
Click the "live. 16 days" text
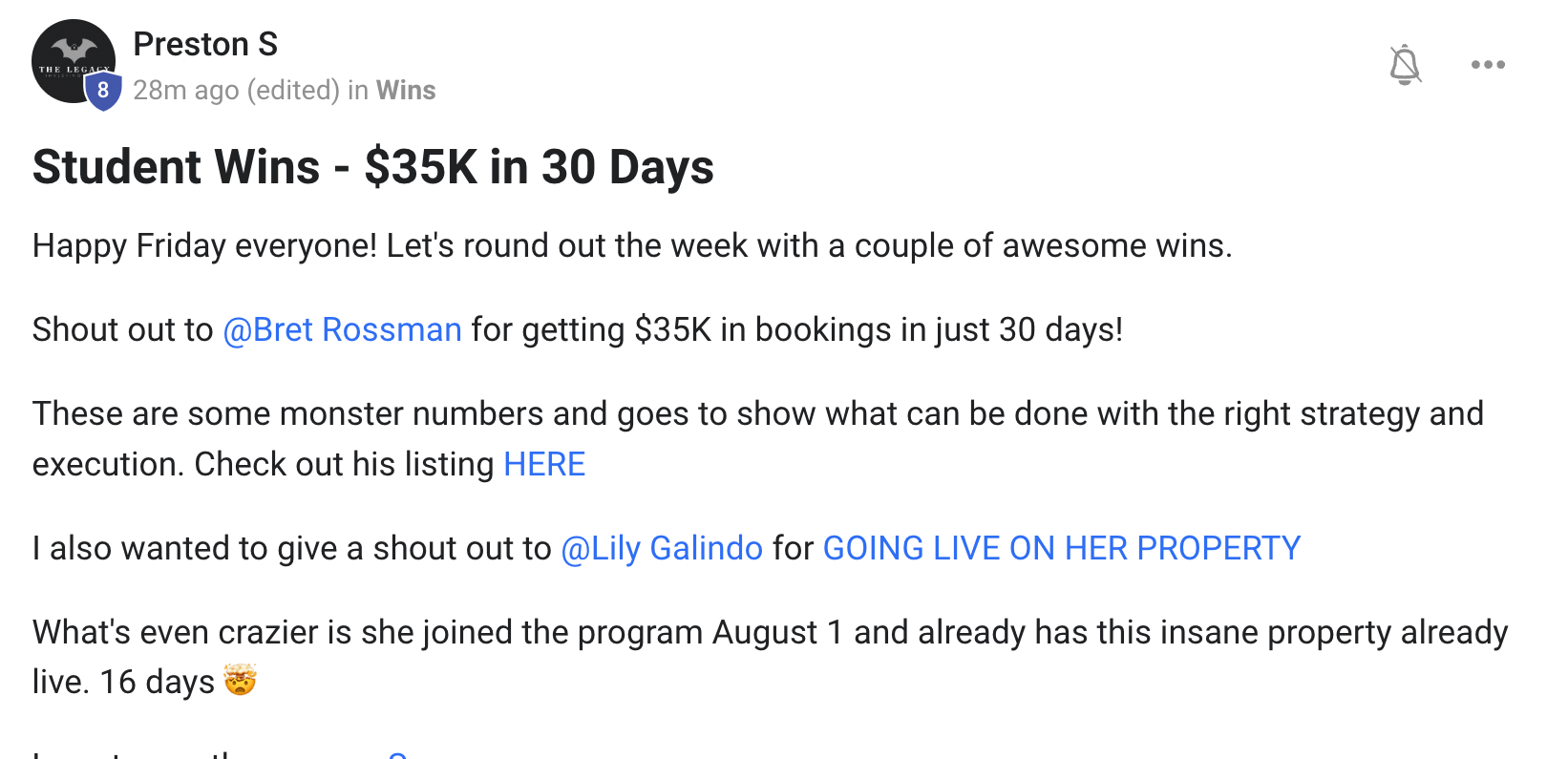(x=123, y=682)
